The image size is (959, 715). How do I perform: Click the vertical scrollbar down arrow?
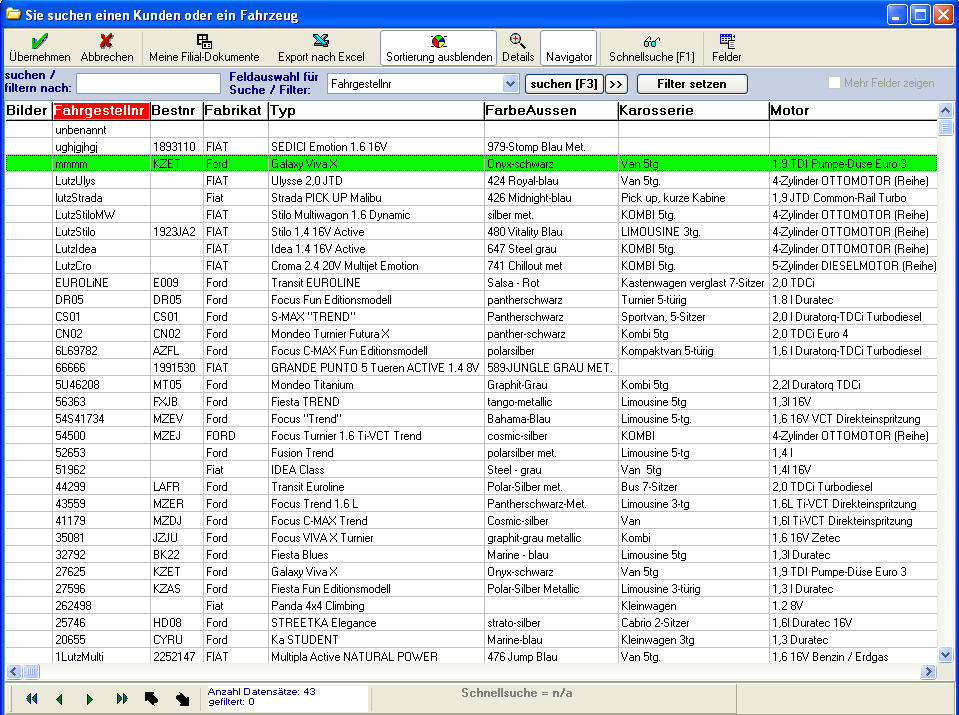pyautogui.click(x=945, y=655)
